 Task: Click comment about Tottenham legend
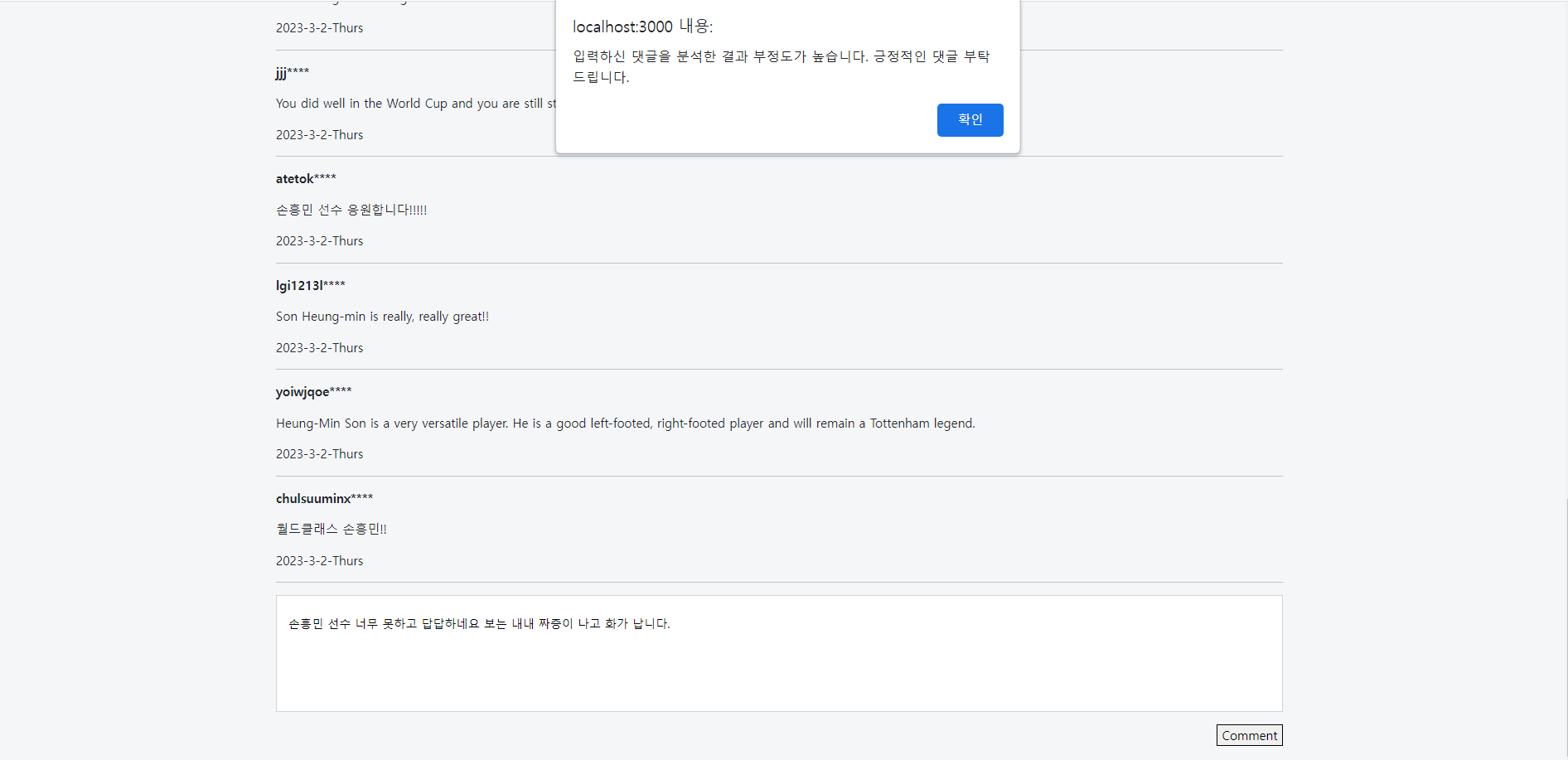tap(626, 424)
